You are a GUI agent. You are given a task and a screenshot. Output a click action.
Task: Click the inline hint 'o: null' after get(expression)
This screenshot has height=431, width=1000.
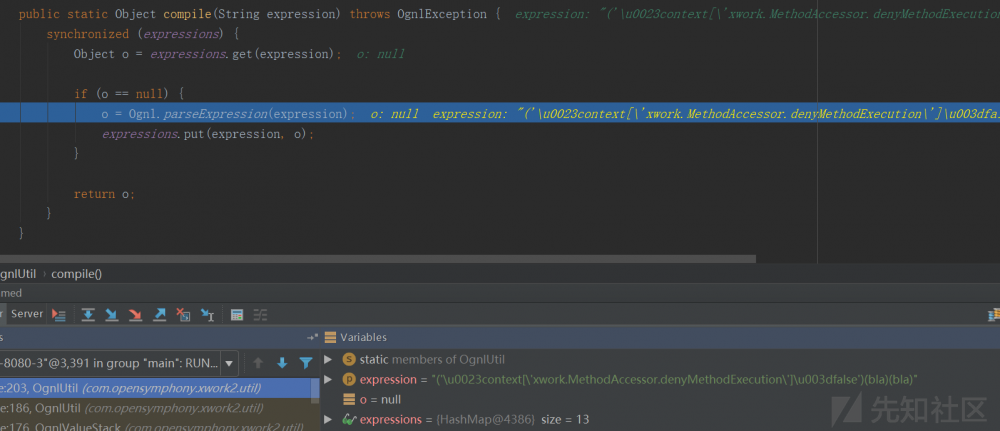[381, 54]
